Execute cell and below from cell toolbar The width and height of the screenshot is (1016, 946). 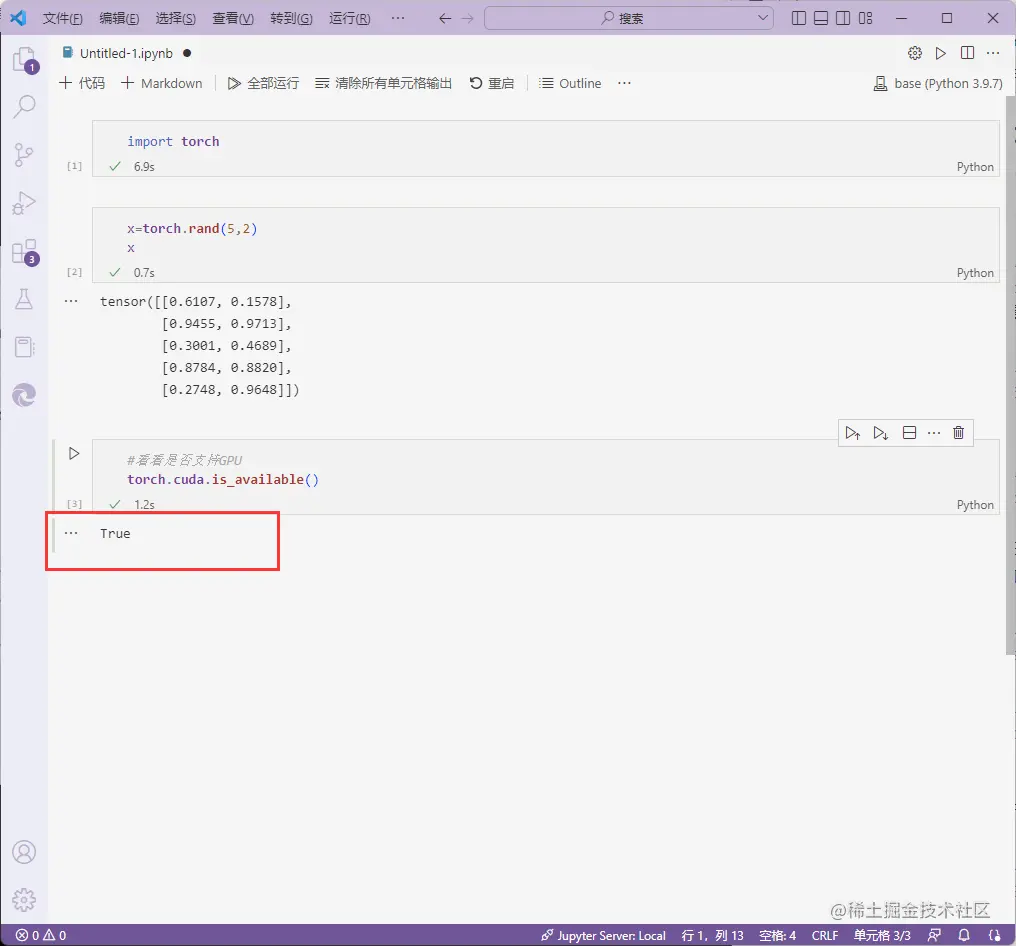(x=881, y=433)
